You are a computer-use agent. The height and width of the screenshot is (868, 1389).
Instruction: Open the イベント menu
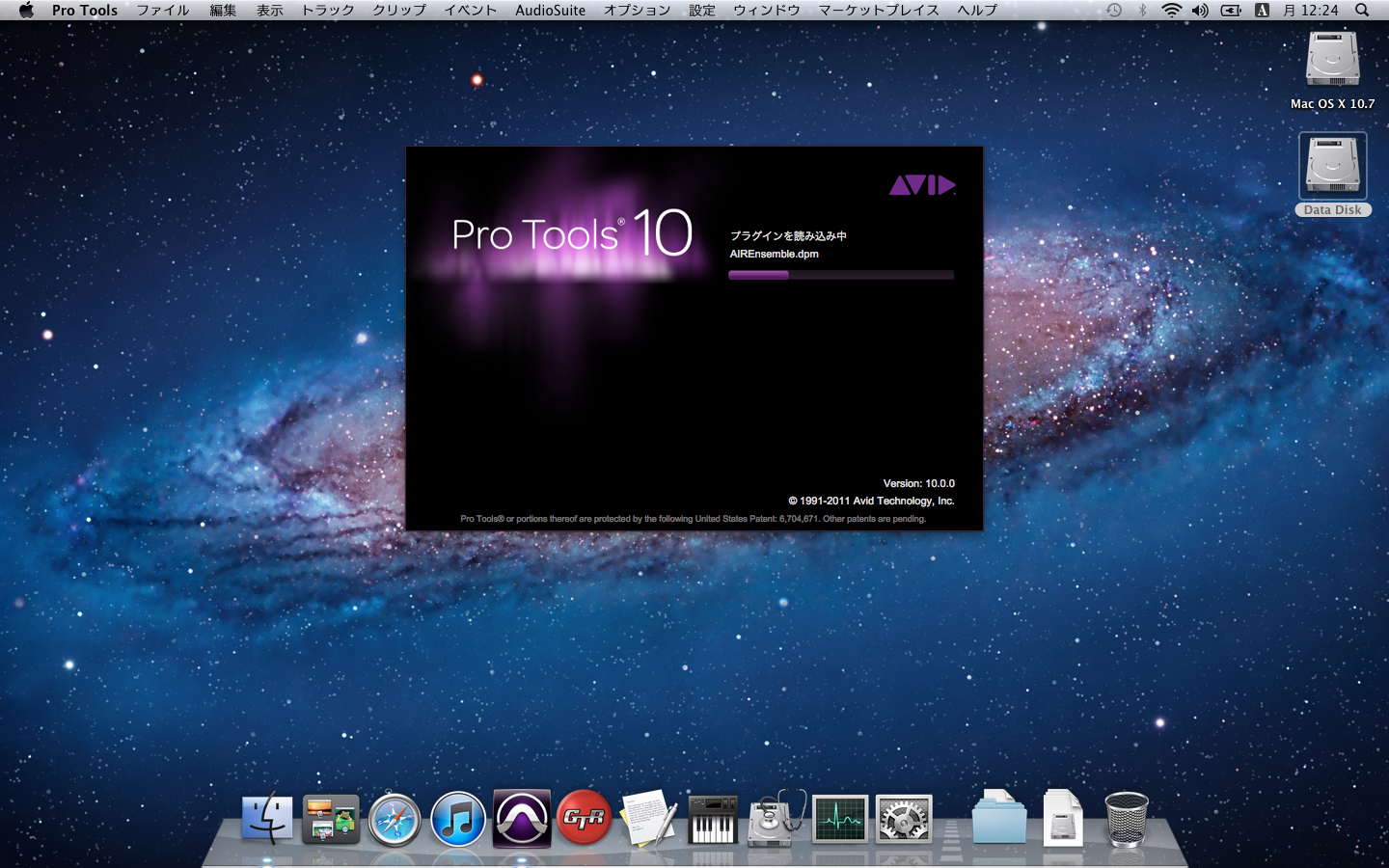tap(471, 10)
